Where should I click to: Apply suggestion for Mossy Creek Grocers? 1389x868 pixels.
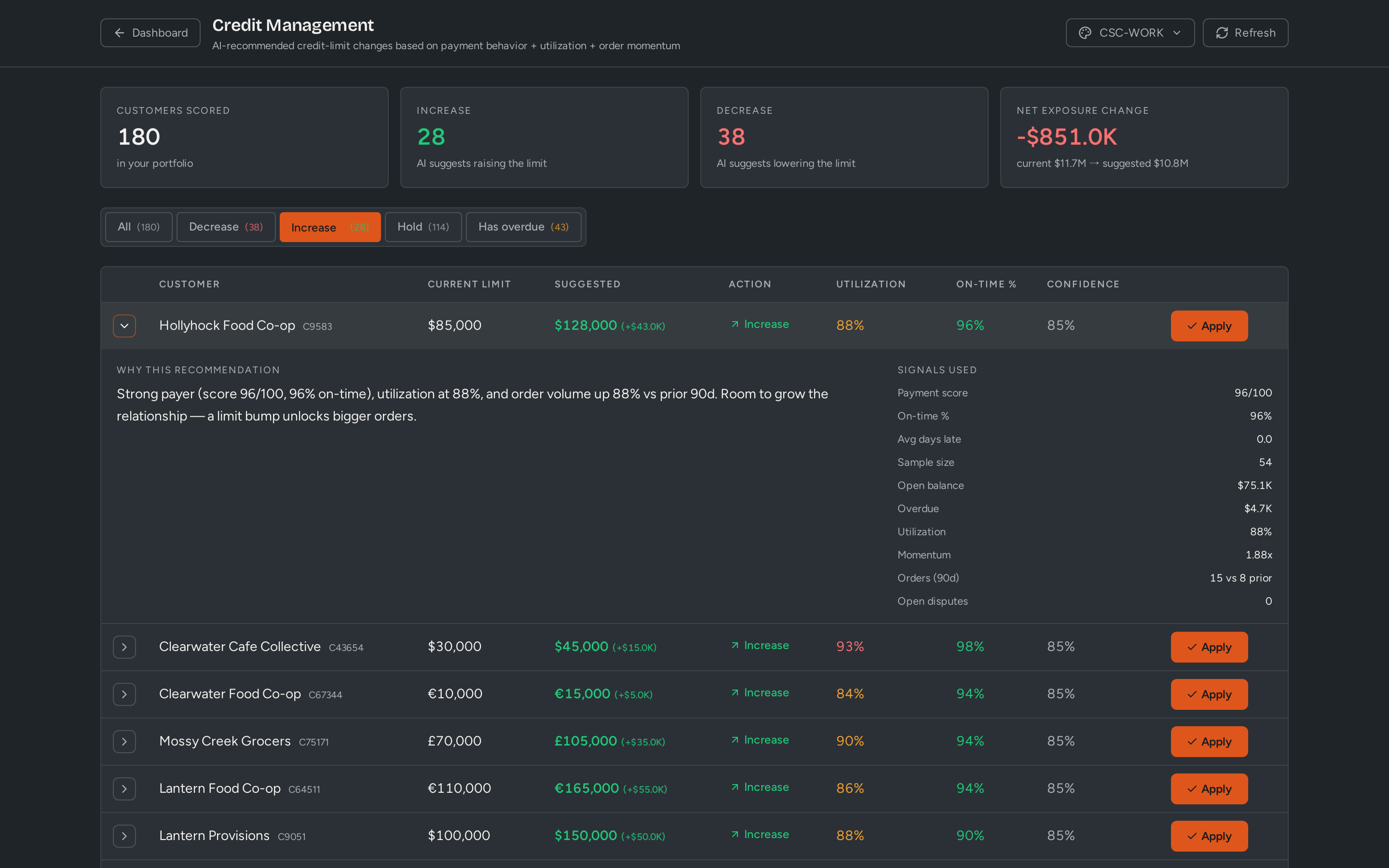1209,741
